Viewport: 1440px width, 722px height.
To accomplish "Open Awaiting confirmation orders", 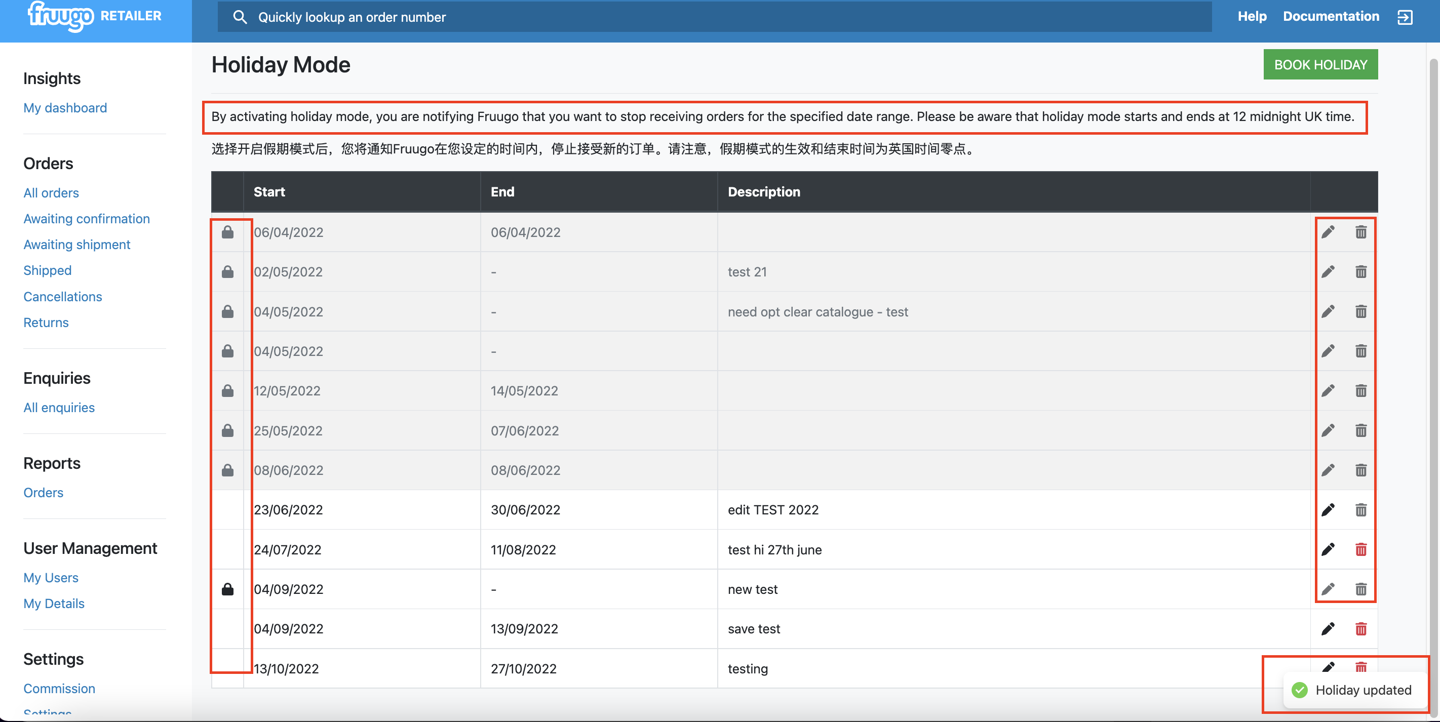I will 87,219.
